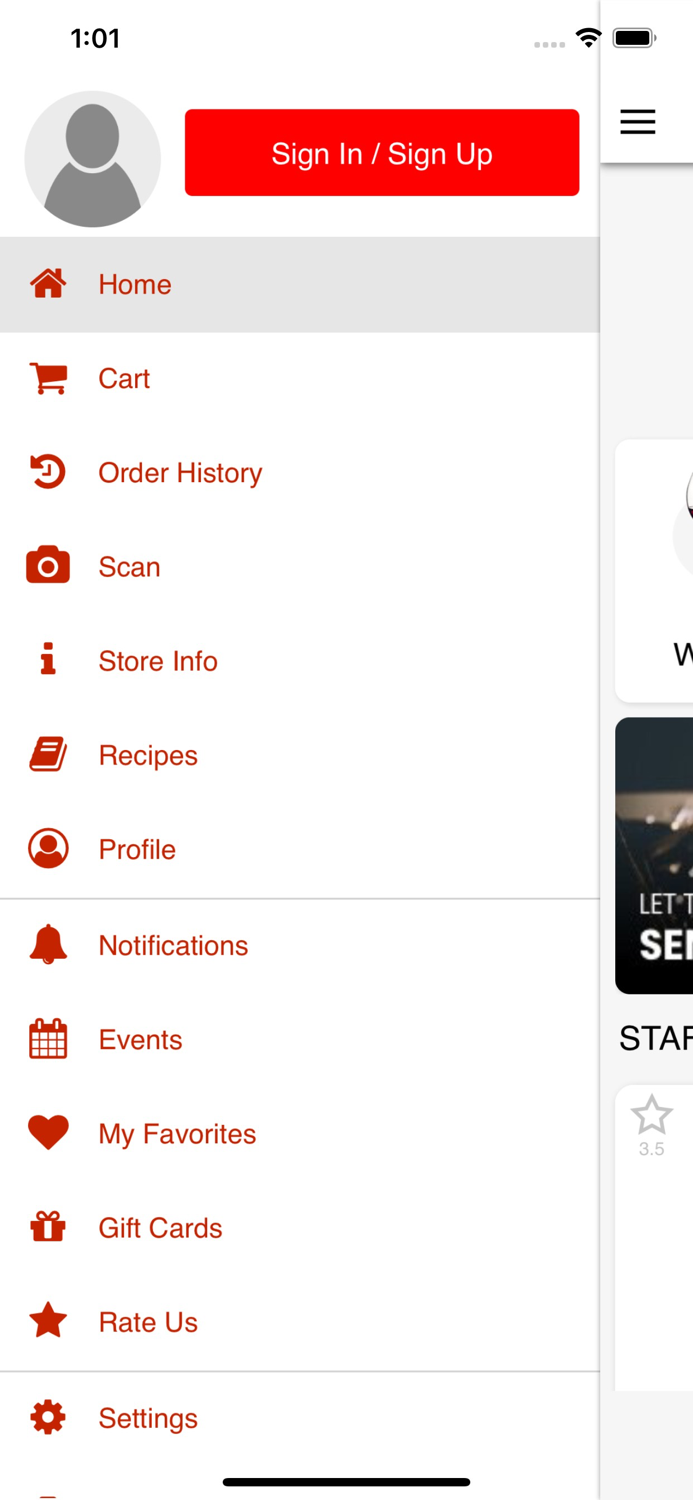Tap the My Favorites heart icon
Viewport: 693px width, 1500px height.
(x=48, y=1133)
